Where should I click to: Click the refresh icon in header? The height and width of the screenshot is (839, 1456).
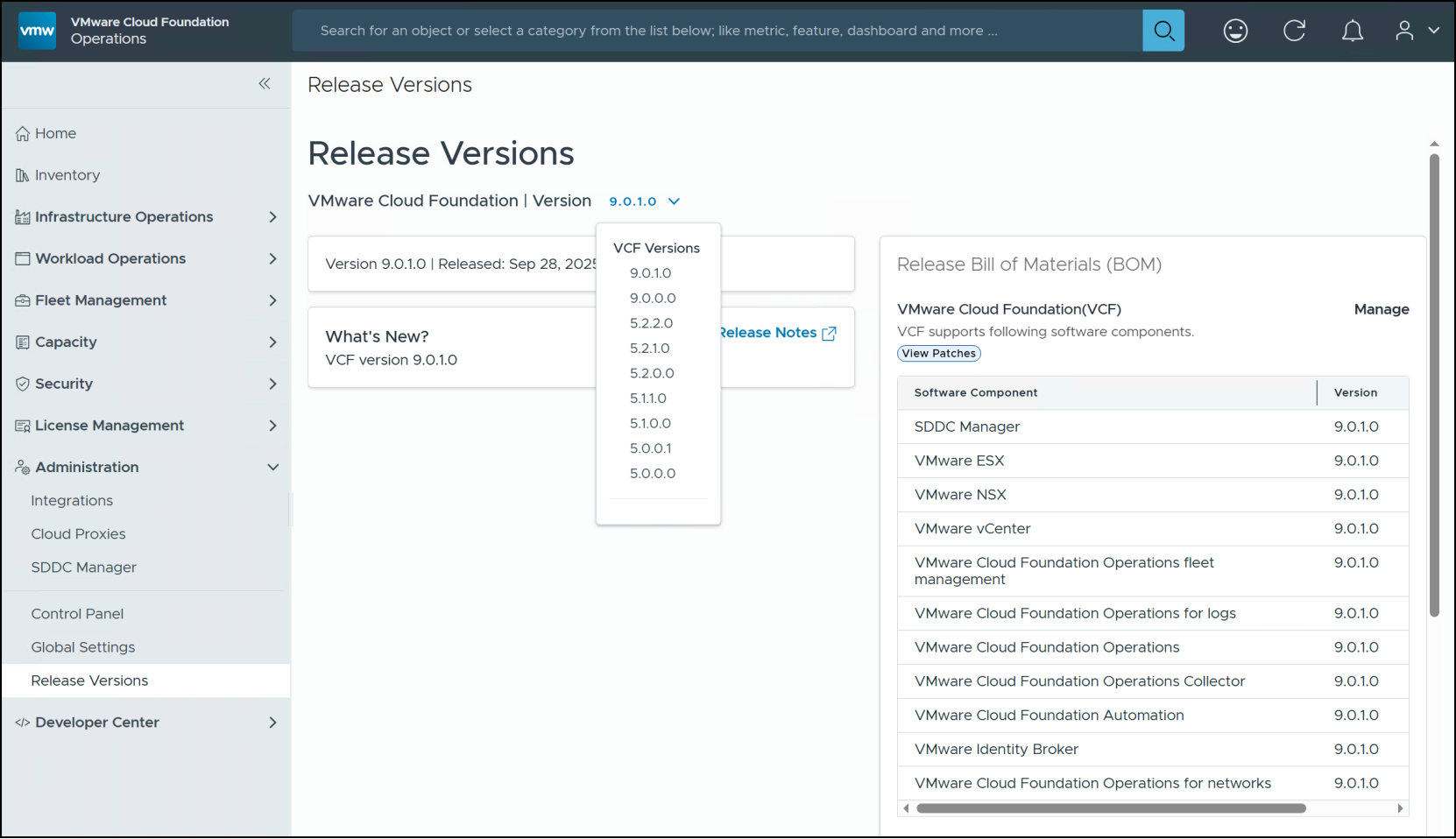tap(1294, 31)
